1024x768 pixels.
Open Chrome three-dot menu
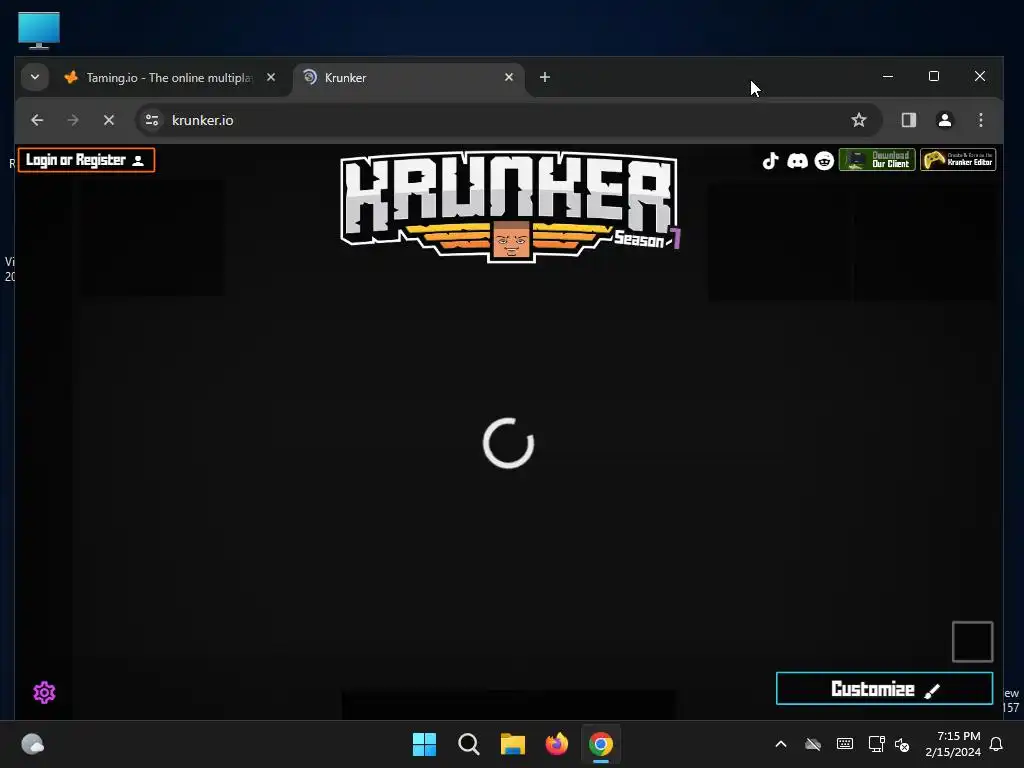981,120
